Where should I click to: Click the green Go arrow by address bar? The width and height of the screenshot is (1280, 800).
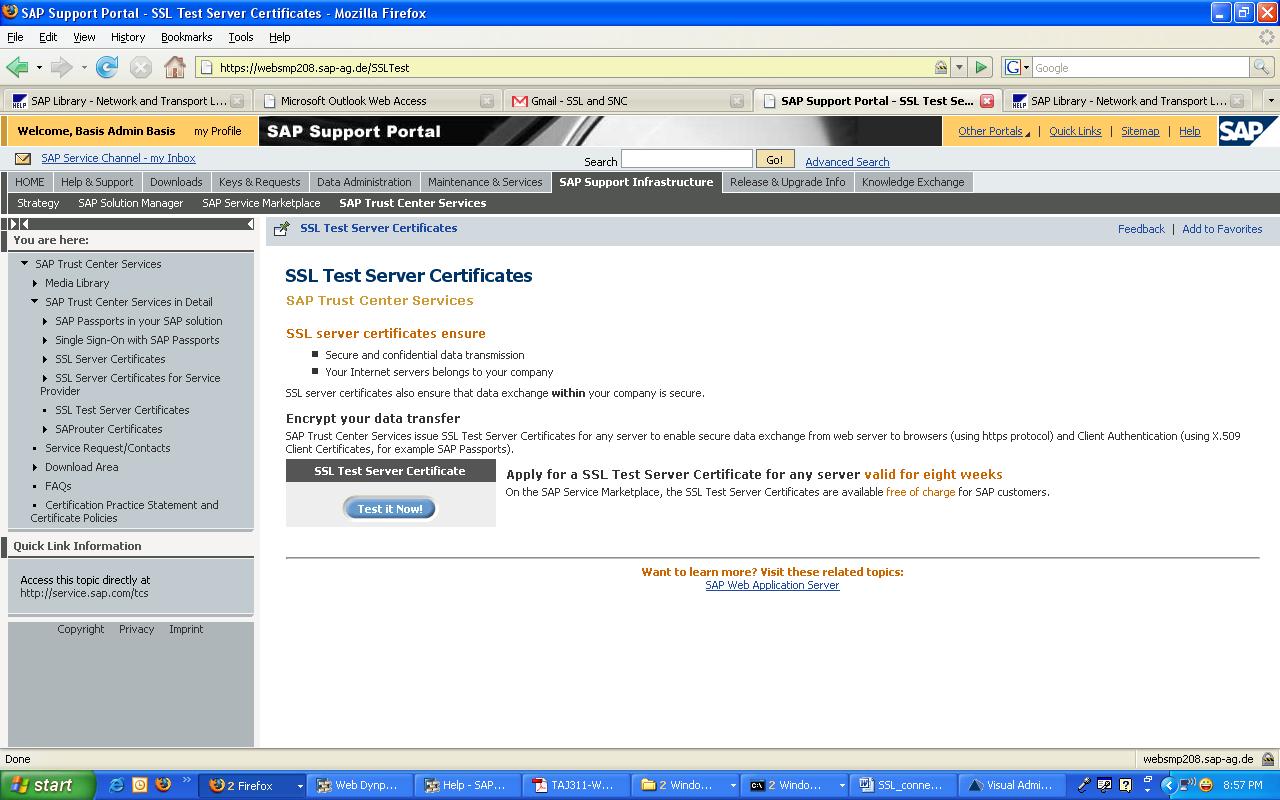[981, 67]
